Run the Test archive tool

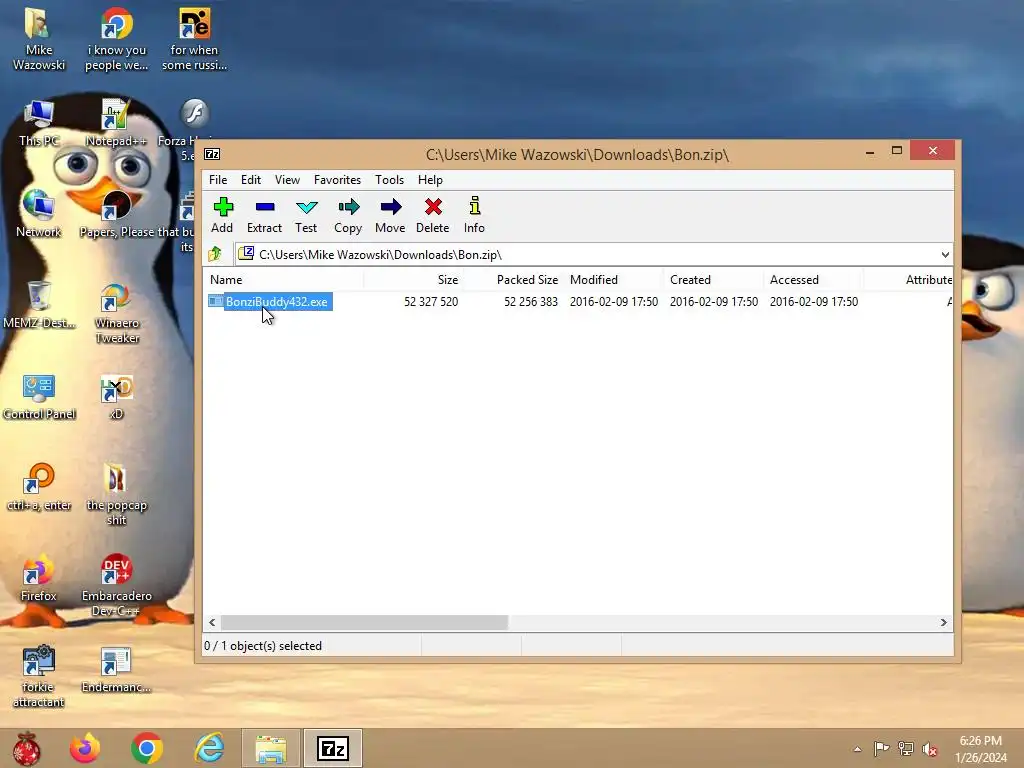306,215
